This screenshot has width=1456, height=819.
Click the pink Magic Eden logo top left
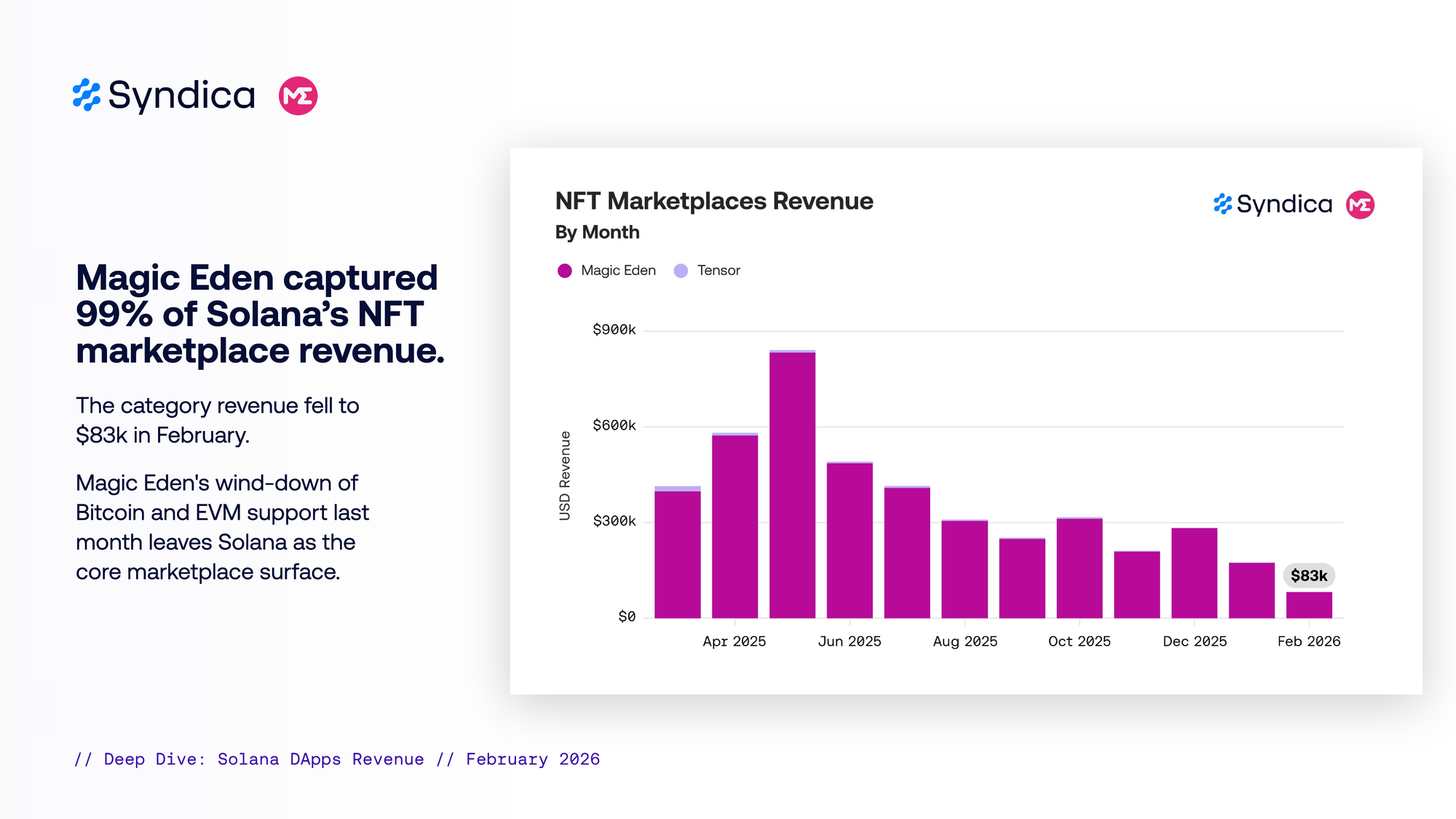tap(298, 95)
